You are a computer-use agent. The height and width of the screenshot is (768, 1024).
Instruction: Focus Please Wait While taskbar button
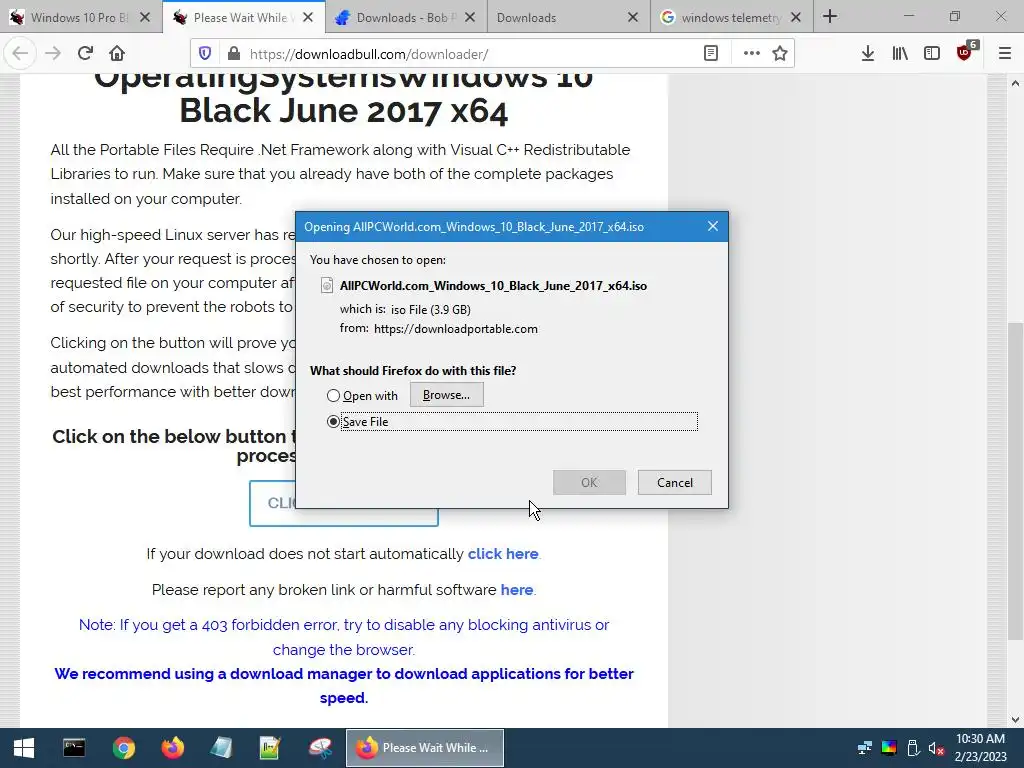coord(424,748)
